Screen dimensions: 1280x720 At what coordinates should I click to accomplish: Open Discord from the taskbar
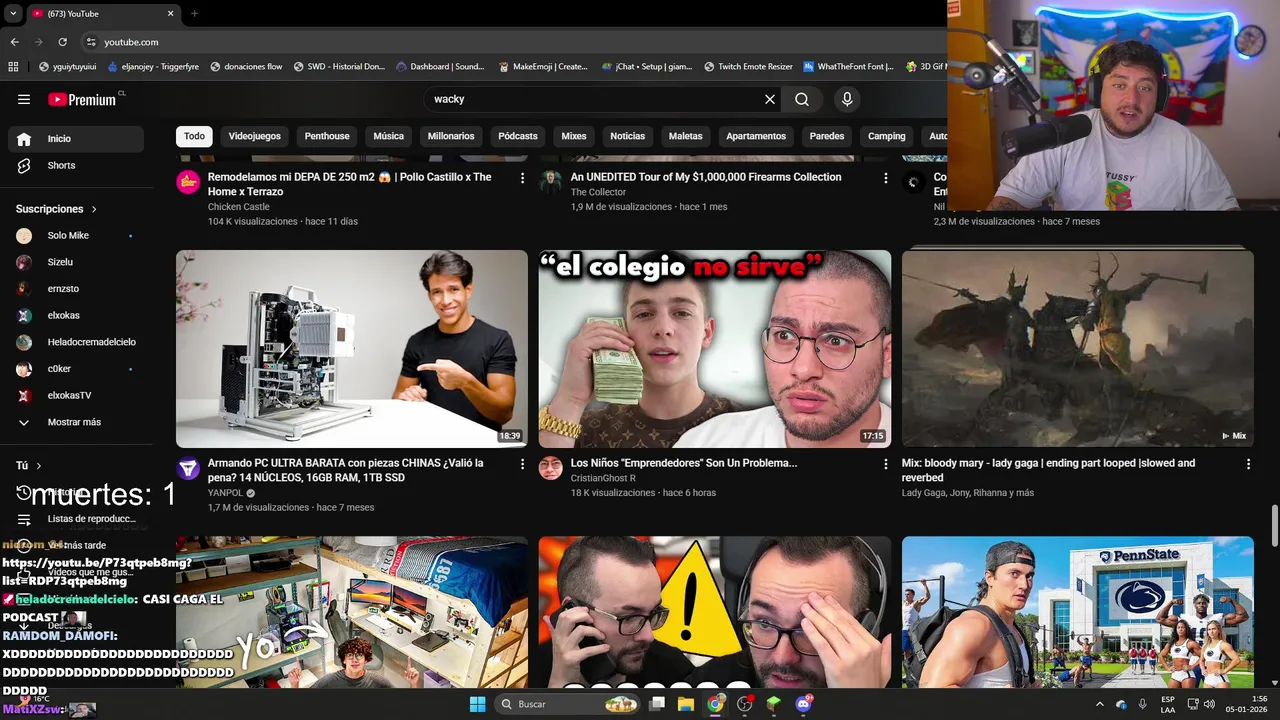804,704
